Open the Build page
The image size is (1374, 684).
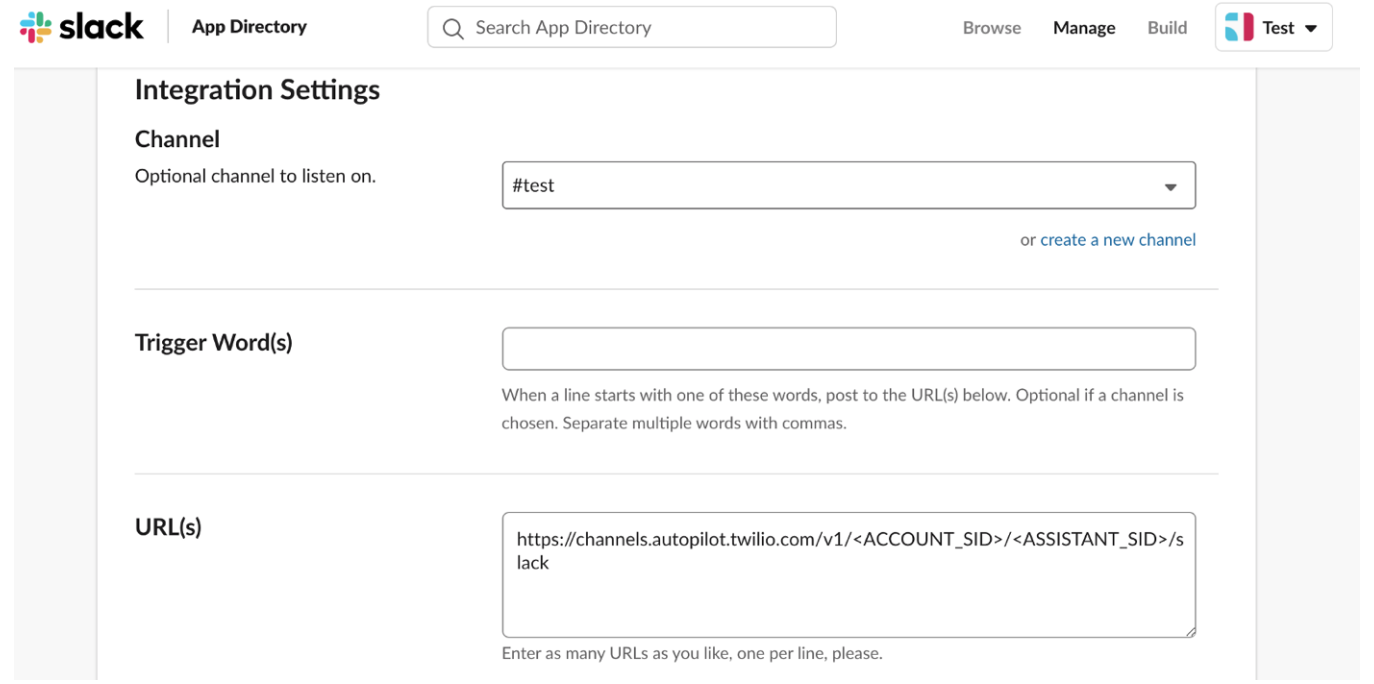(1167, 28)
